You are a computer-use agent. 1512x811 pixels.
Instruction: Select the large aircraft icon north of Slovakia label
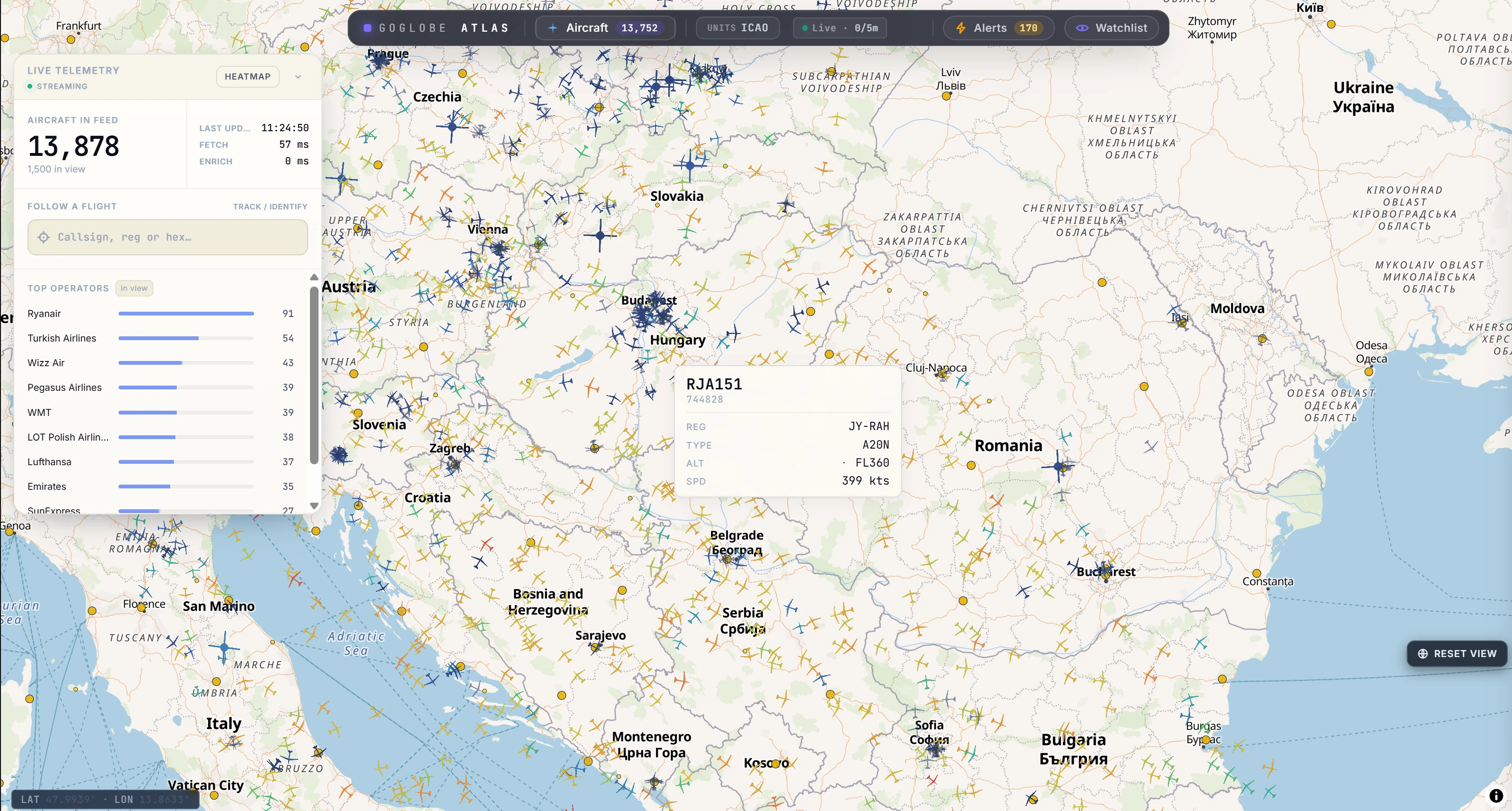click(x=690, y=166)
